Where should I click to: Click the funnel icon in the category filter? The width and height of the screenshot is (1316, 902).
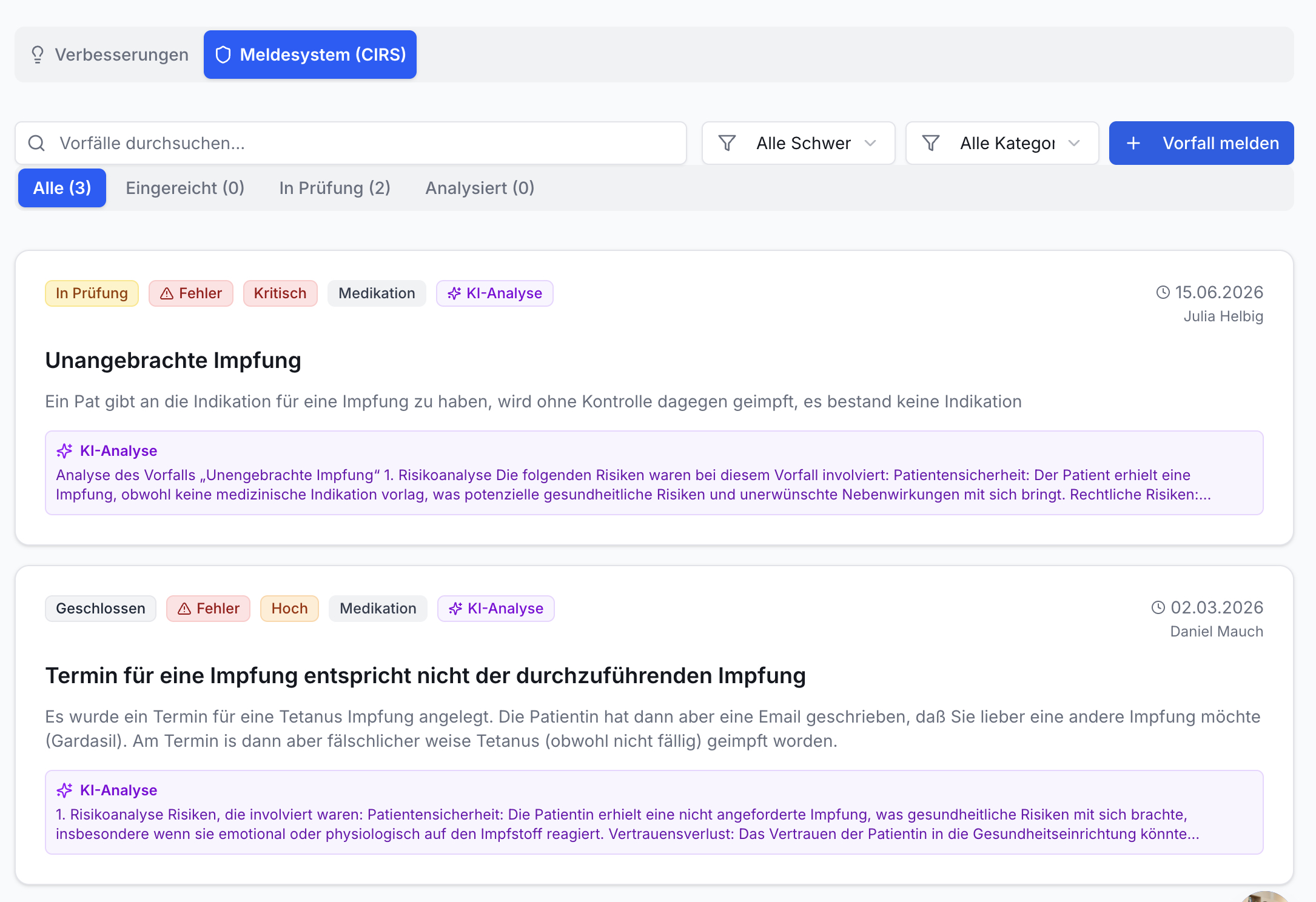931,143
